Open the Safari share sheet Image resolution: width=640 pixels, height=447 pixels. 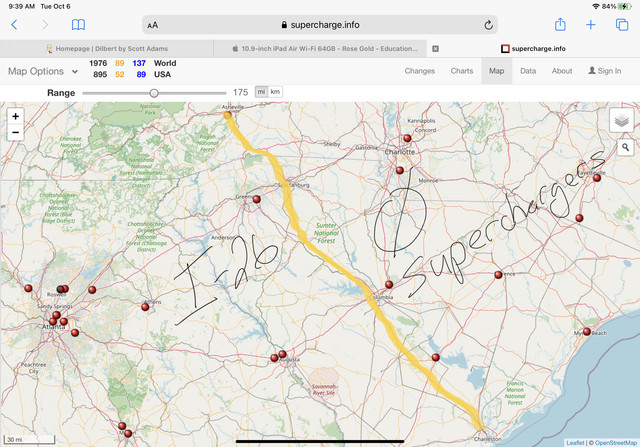560,24
